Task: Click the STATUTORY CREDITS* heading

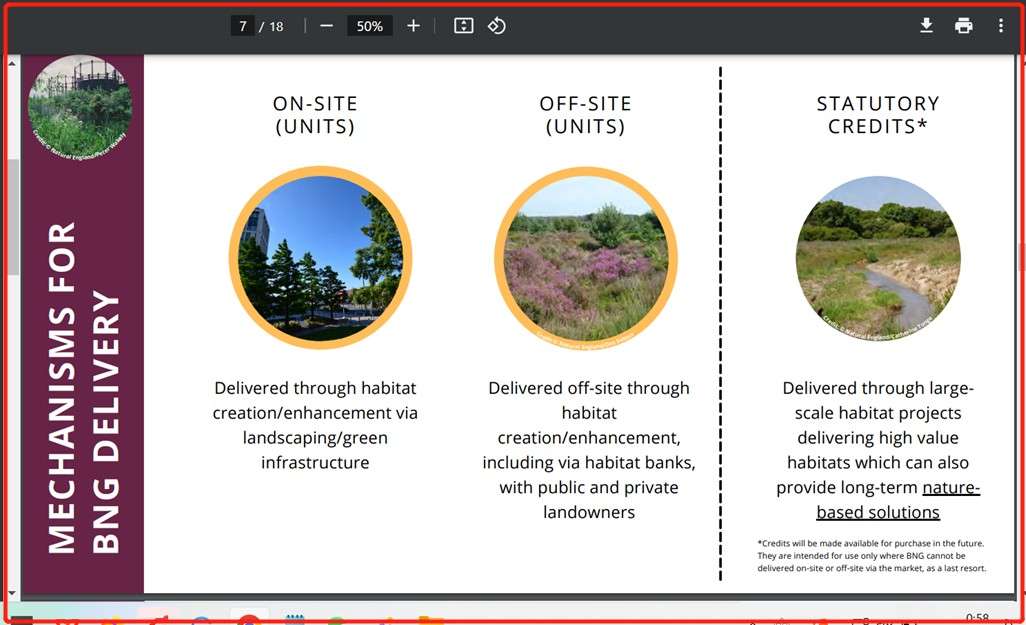Action: pyautogui.click(x=878, y=115)
